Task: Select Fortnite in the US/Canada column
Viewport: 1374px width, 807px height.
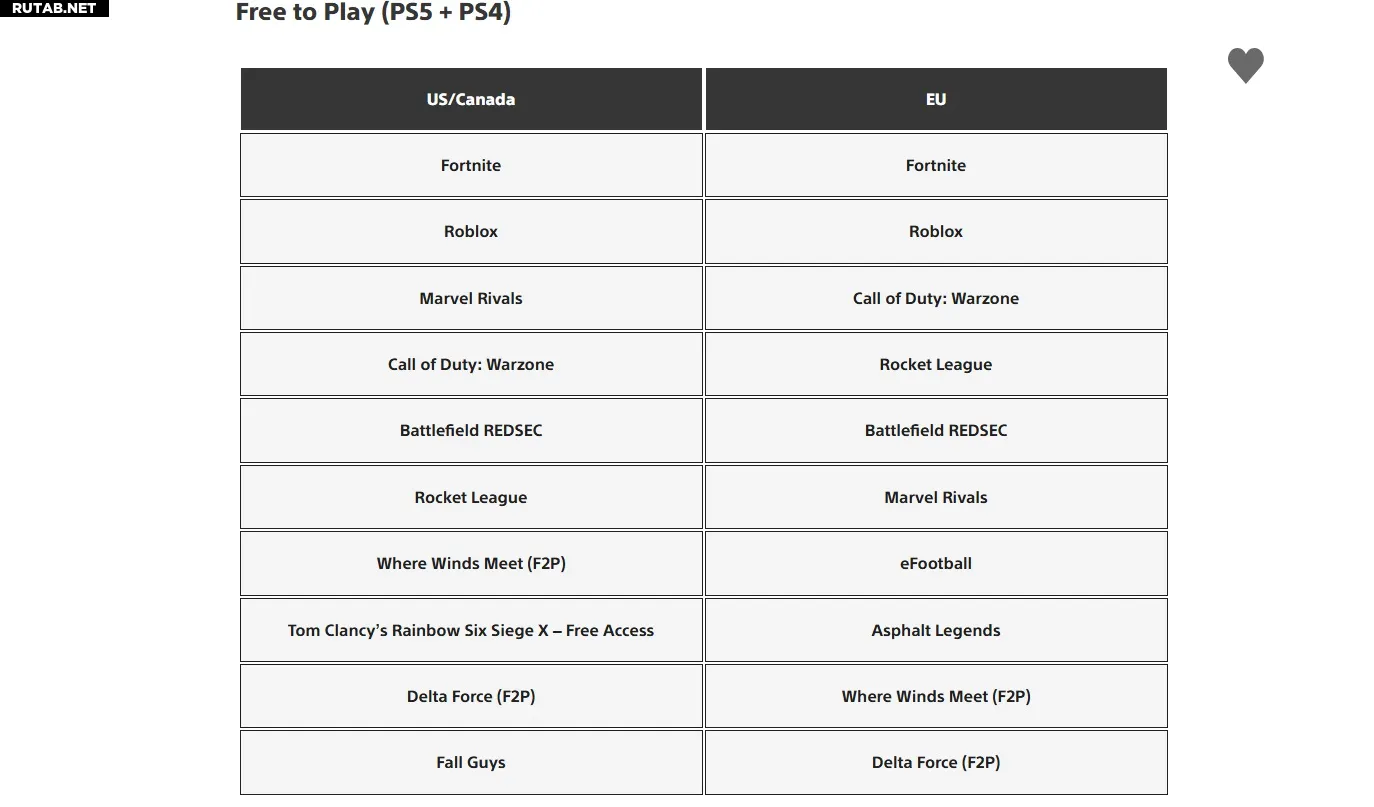Action: point(471,165)
